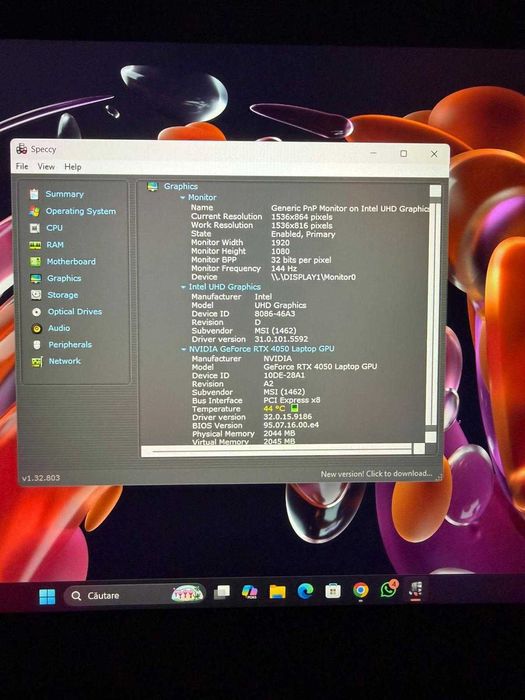Click the 'GeForce RTX 4050 Laptop GPU' model value
This screenshot has height=700, width=525.
(x=320, y=367)
